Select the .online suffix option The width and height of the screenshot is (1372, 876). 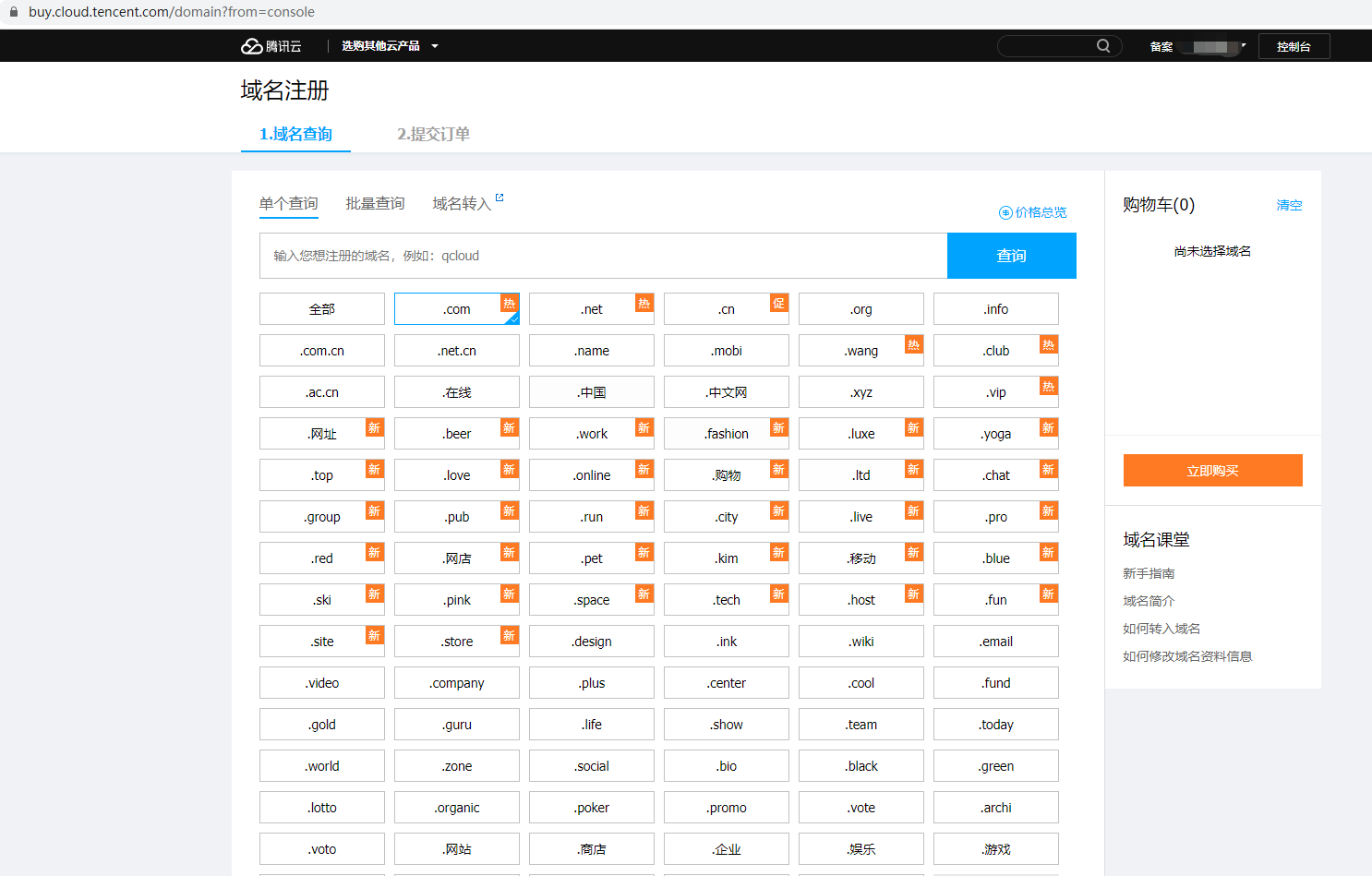pos(592,475)
